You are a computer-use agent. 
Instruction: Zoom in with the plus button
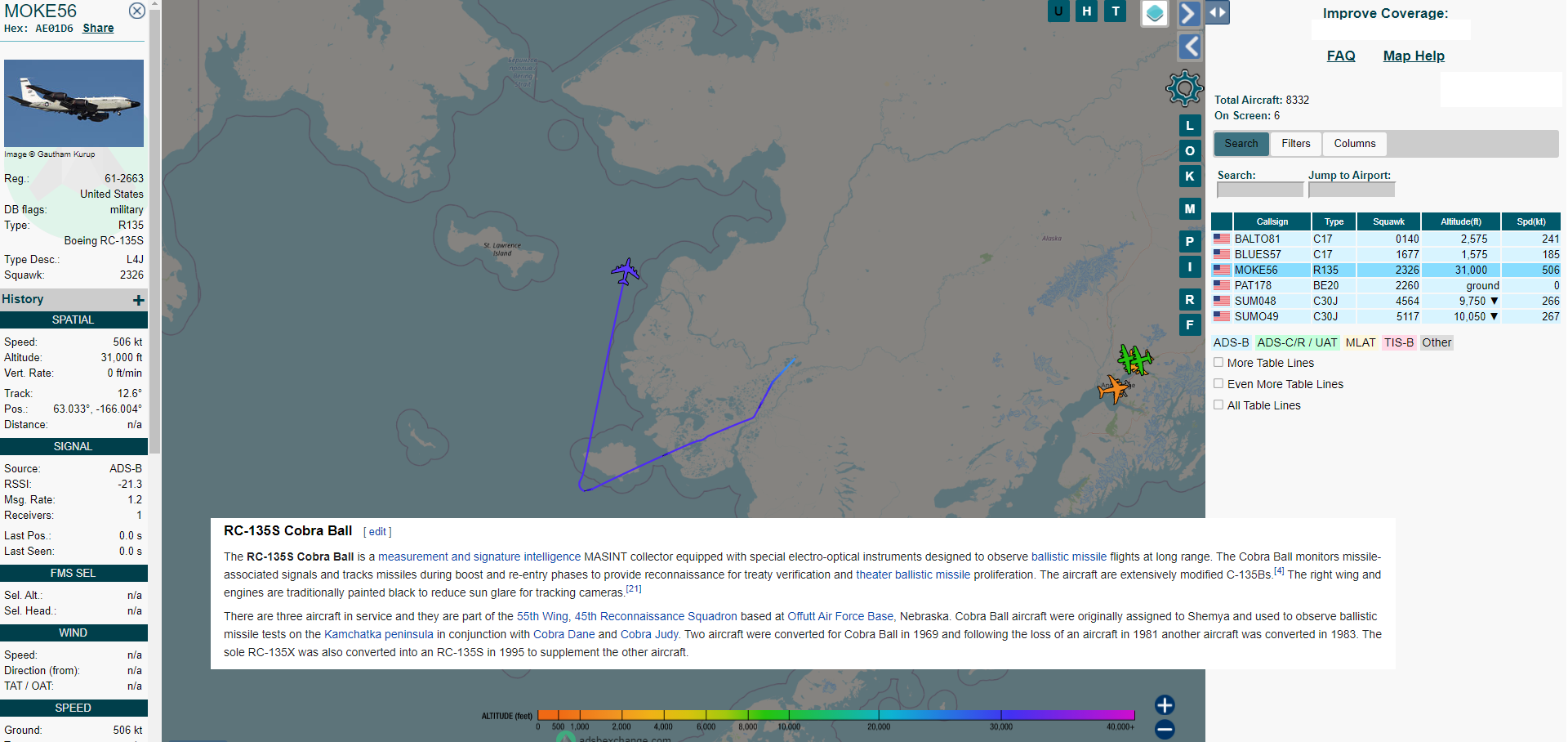click(1165, 704)
